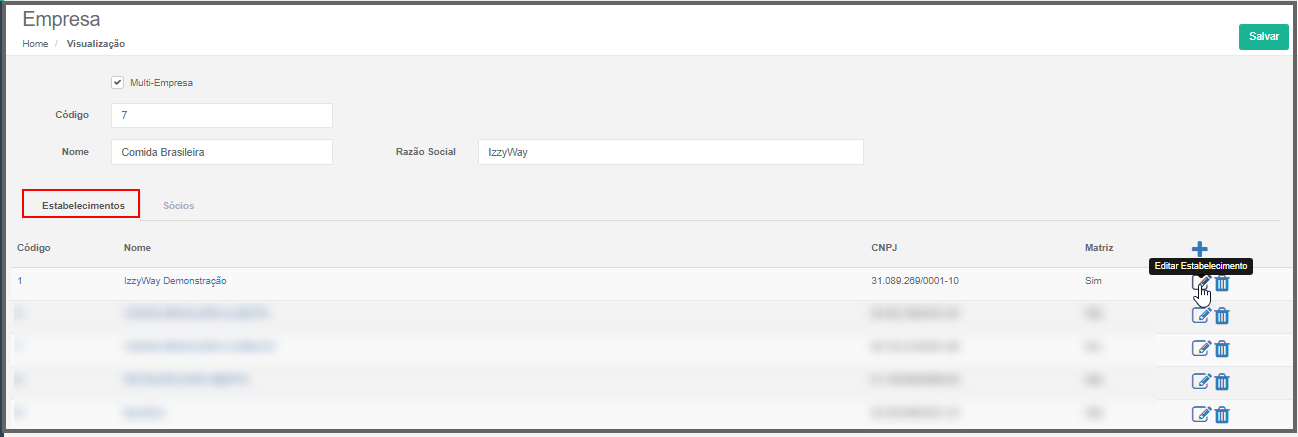Click the Nome field containing Comida Brasileira
This screenshot has width=1298, height=437.
(x=222, y=152)
